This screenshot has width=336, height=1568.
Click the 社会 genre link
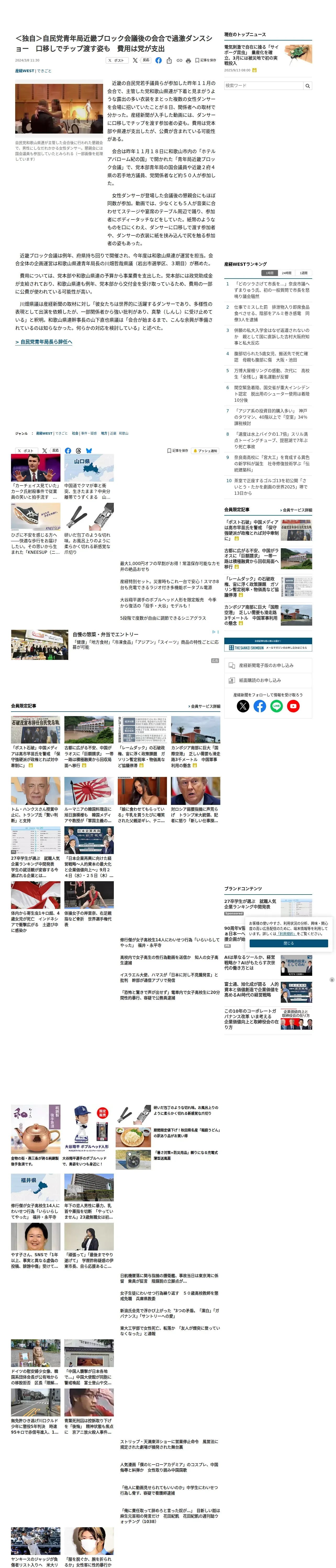(75, 433)
